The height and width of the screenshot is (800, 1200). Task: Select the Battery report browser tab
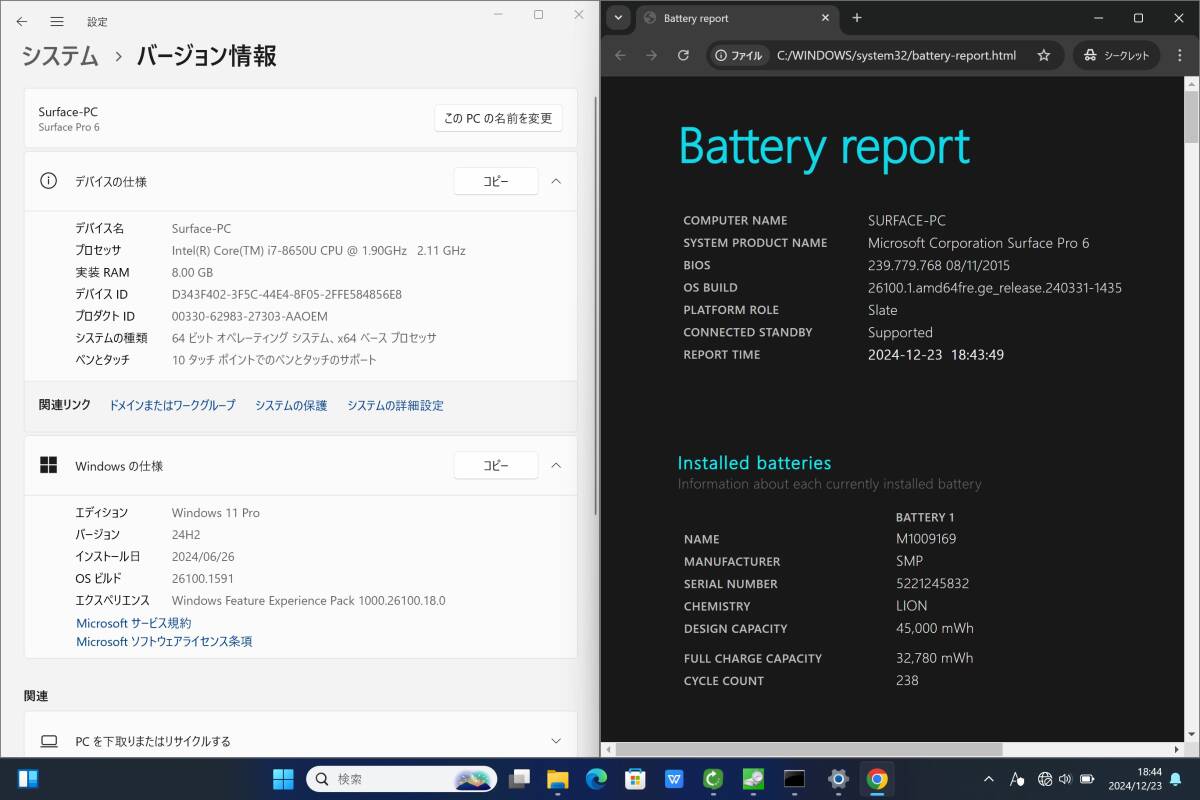tap(737, 18)
